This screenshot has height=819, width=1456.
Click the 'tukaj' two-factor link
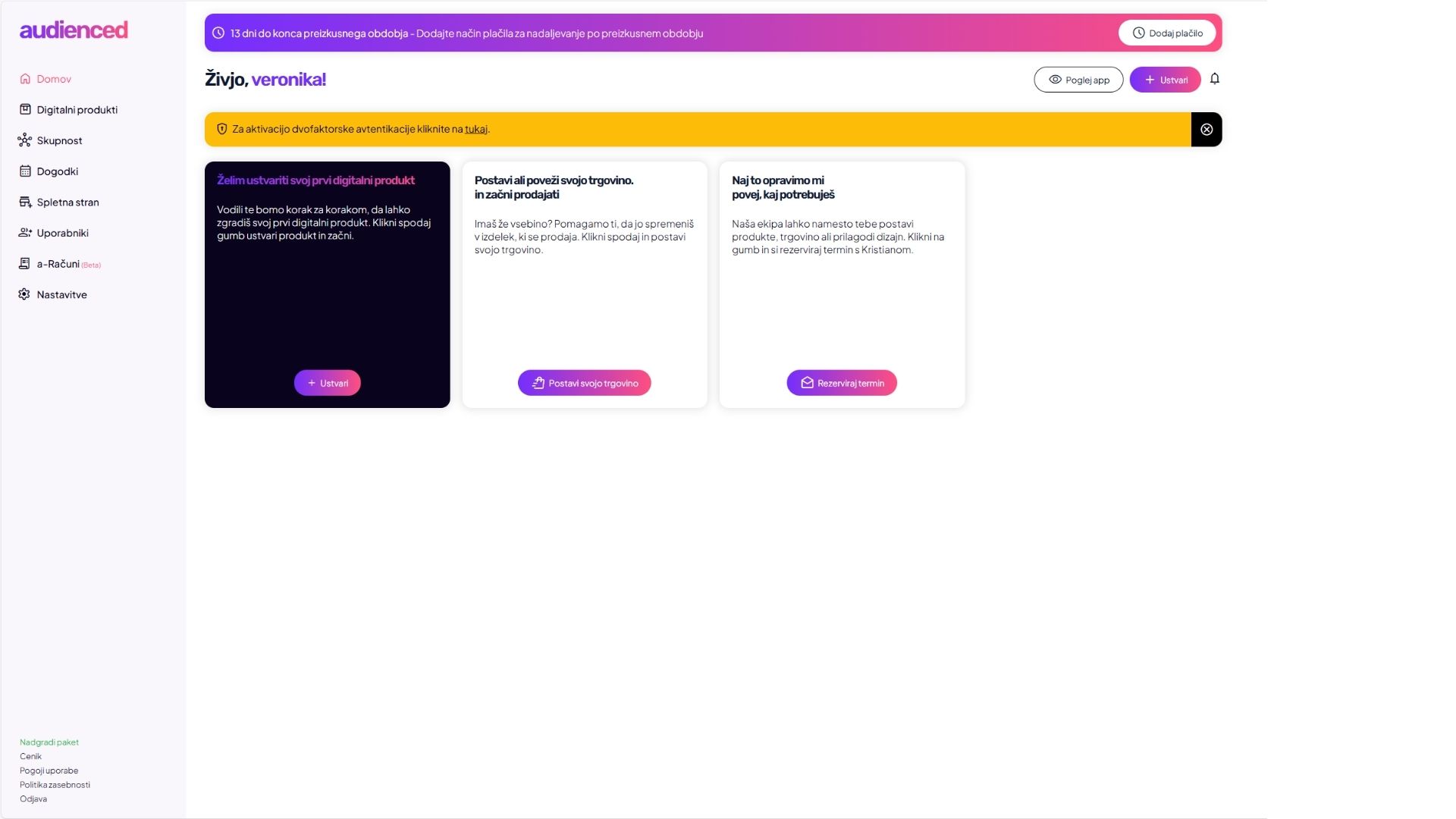pyautogui.click(x=475, y=130)
